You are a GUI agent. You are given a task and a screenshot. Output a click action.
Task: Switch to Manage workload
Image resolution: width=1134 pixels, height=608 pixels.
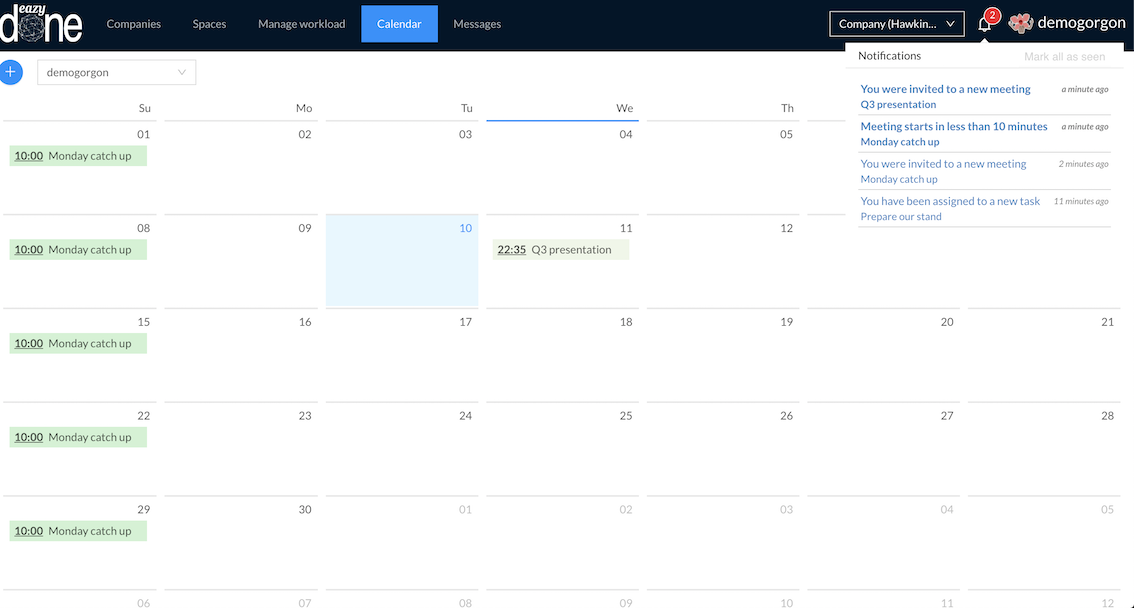(x=302, y=24)
